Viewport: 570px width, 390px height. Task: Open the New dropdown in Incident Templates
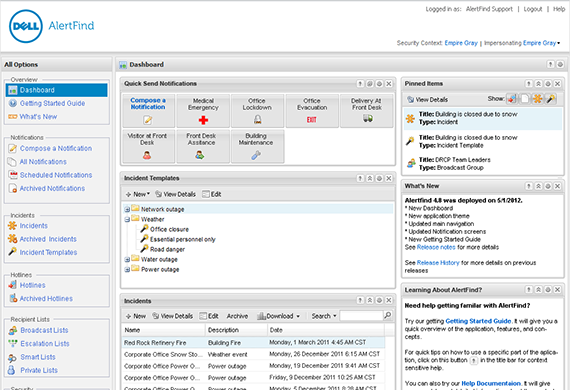click(138, 194)
